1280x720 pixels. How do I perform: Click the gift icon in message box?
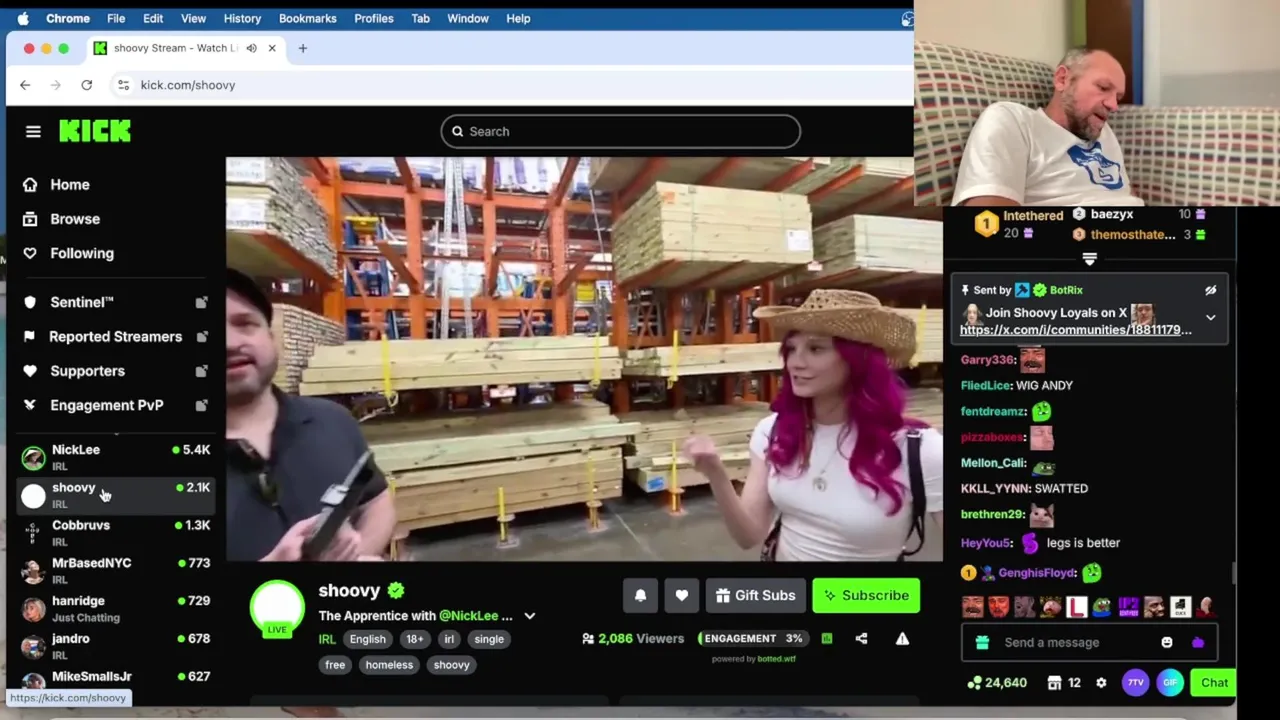(982, 642)
